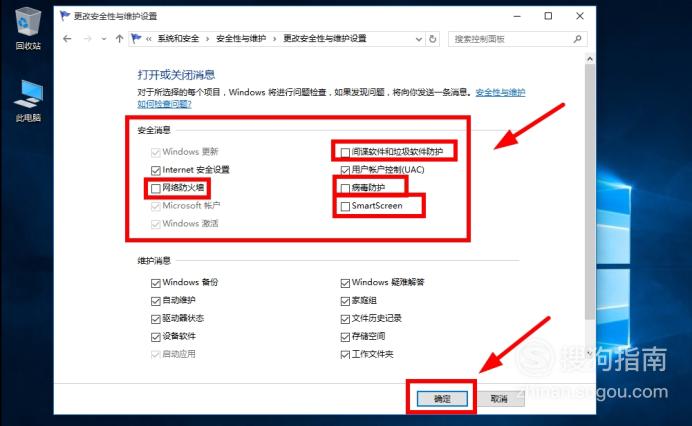Select 更改安全性与维护设置 breadcrumb

325,39
